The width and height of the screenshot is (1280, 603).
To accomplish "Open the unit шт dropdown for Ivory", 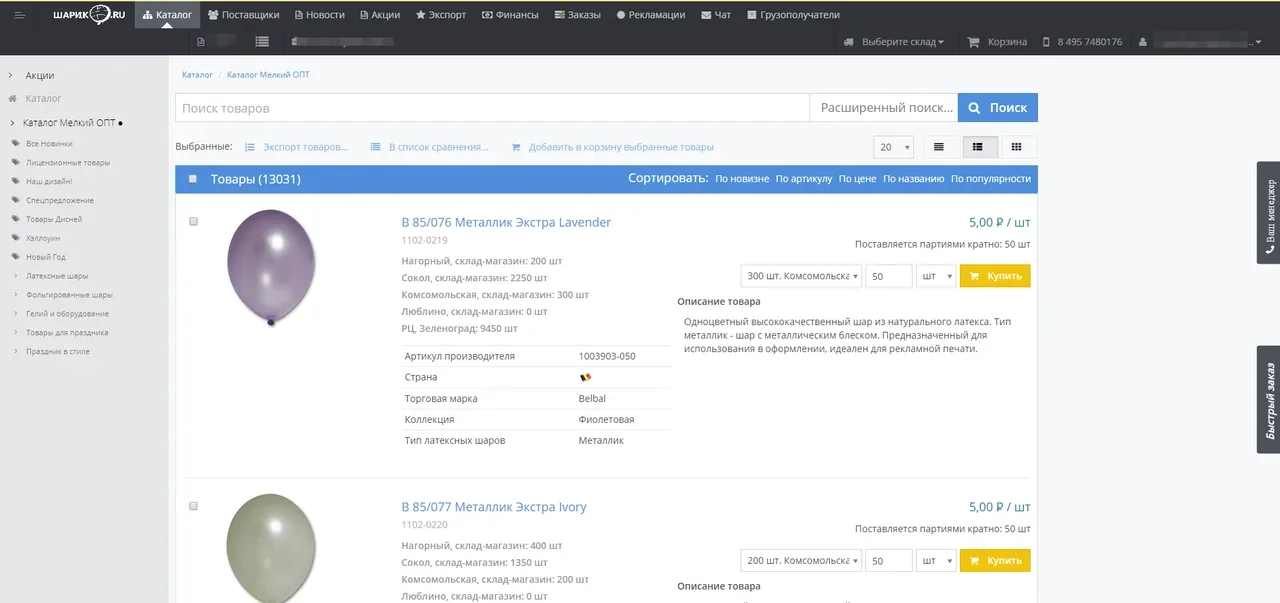I will point(937,561).
